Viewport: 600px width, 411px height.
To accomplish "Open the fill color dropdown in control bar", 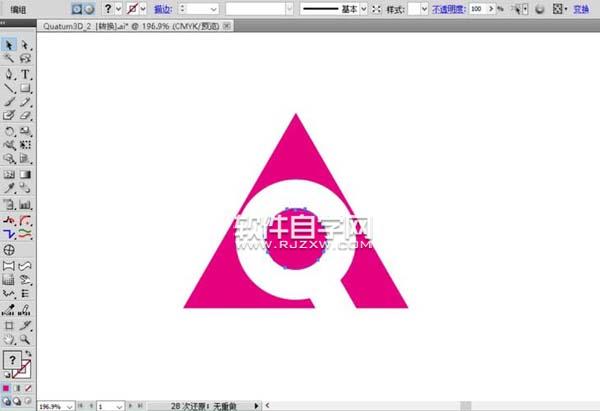I will pyautogui.click(x=118, y=9).
